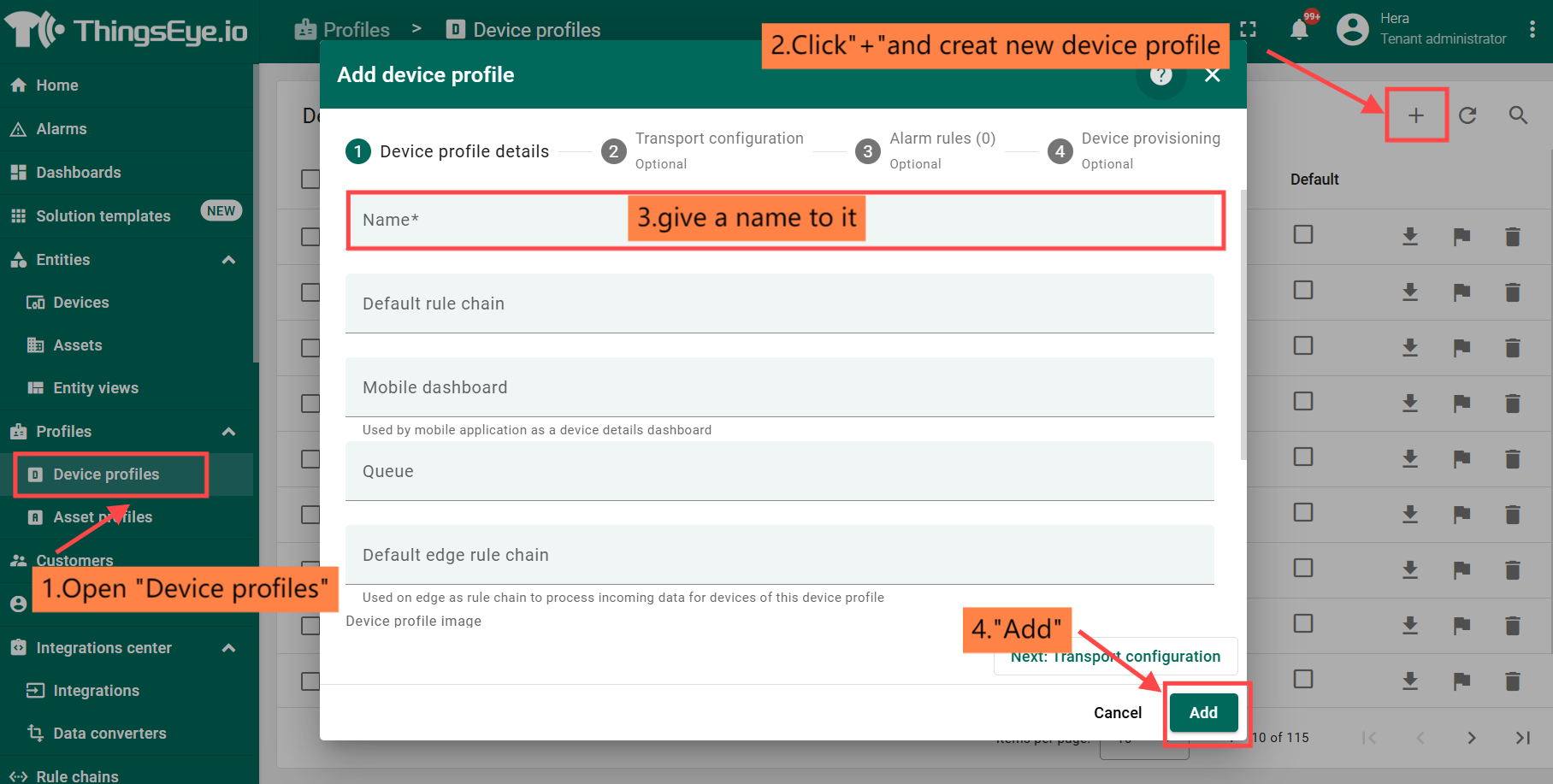Export the first device profile via download icon
1553x784 pixels.
[1410, 236]
